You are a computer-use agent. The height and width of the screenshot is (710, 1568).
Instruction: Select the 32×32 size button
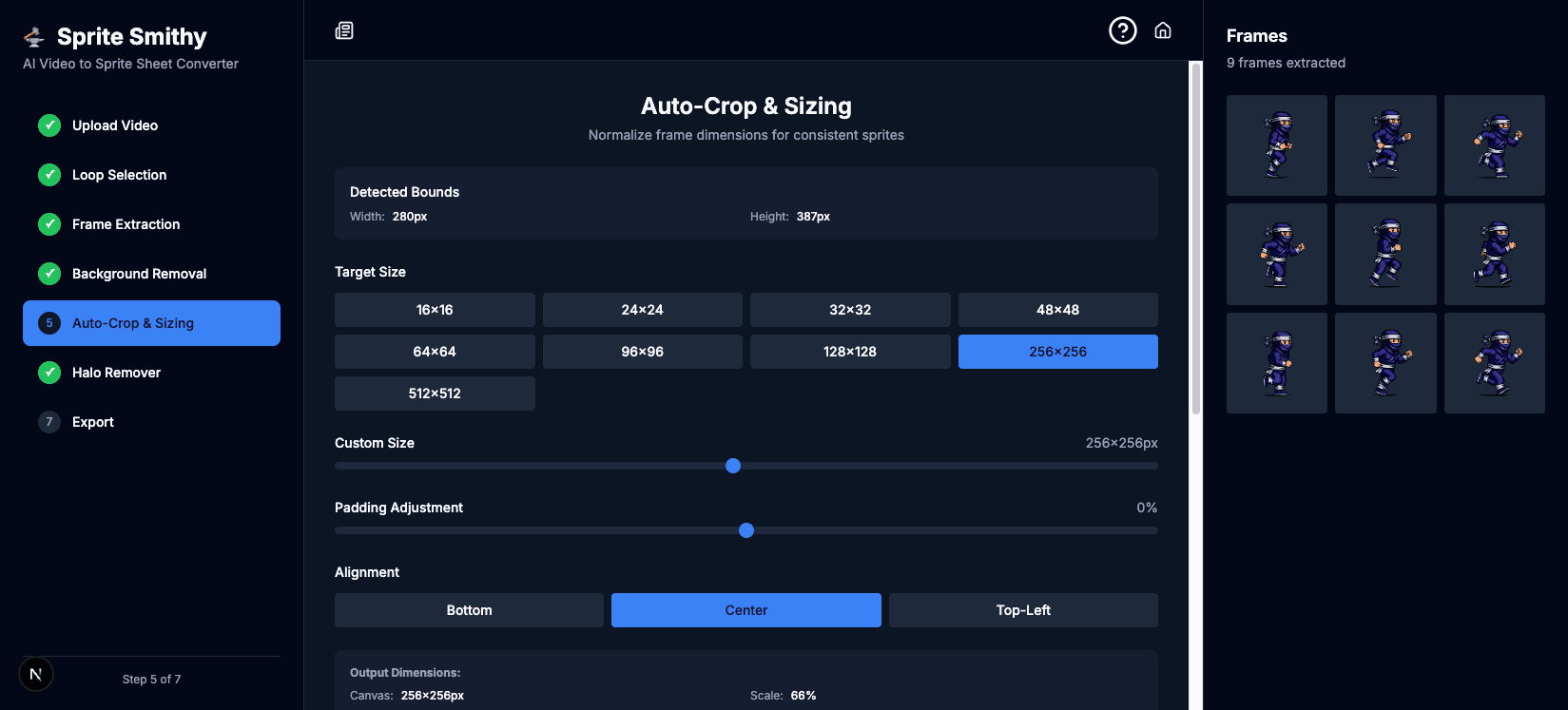point(849,310)
